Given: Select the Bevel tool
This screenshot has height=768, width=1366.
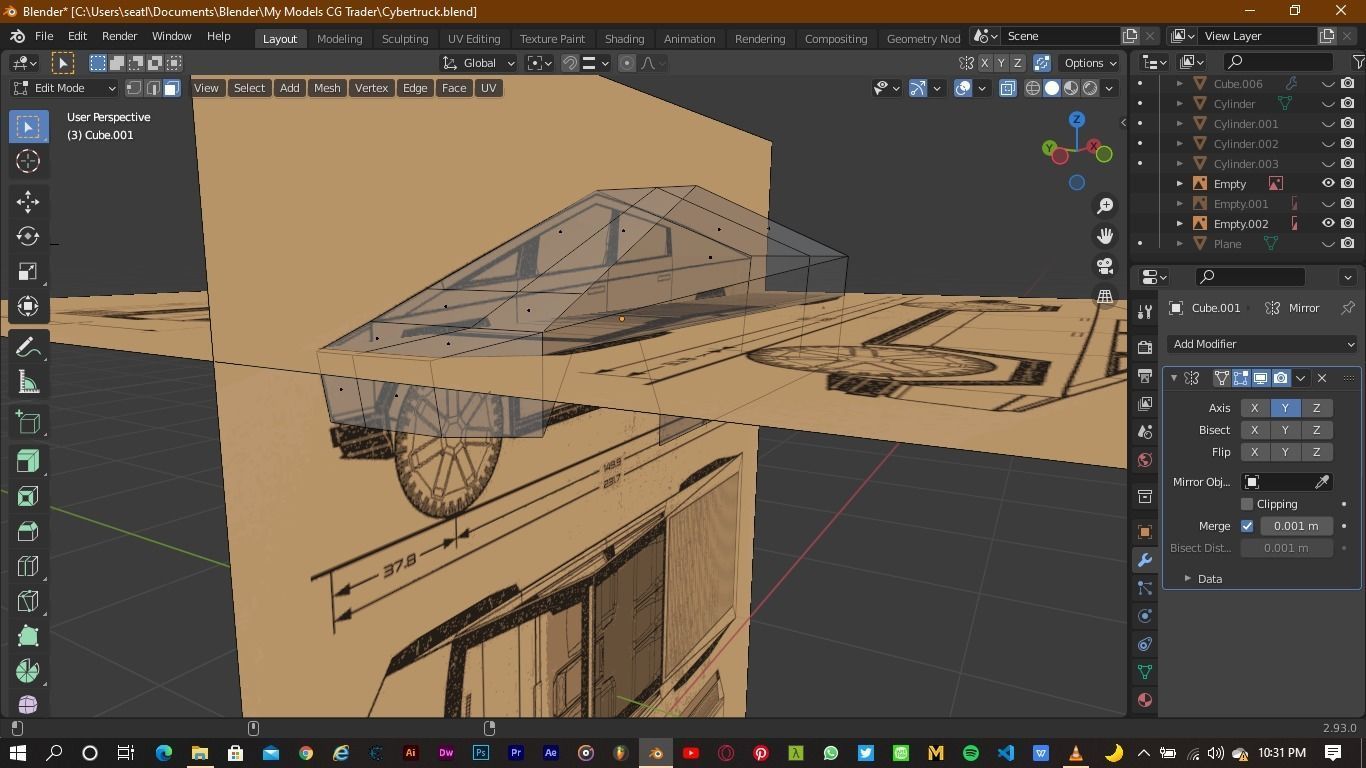Looking at the screenshot, I should click(28, 531).
